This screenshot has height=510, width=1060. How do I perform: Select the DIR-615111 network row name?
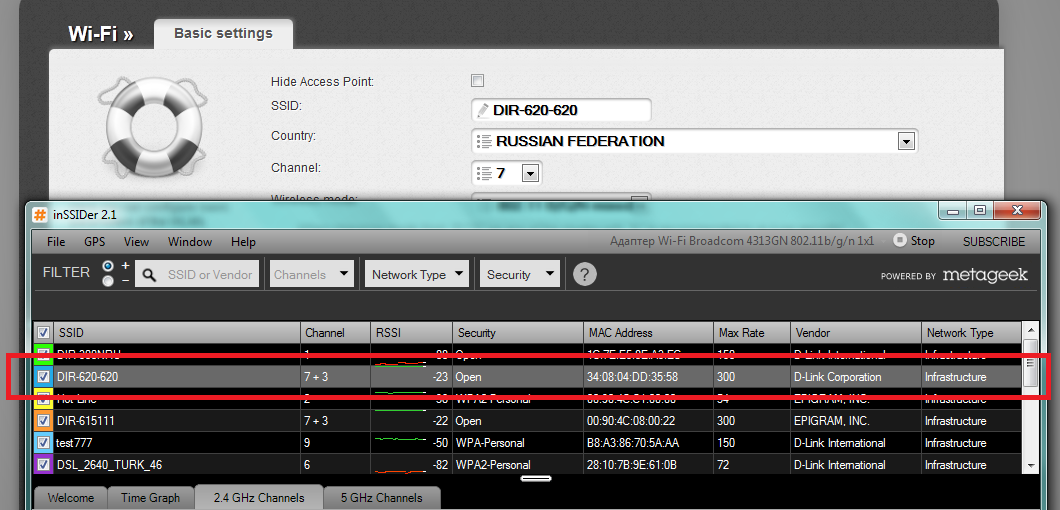[85, 421]
